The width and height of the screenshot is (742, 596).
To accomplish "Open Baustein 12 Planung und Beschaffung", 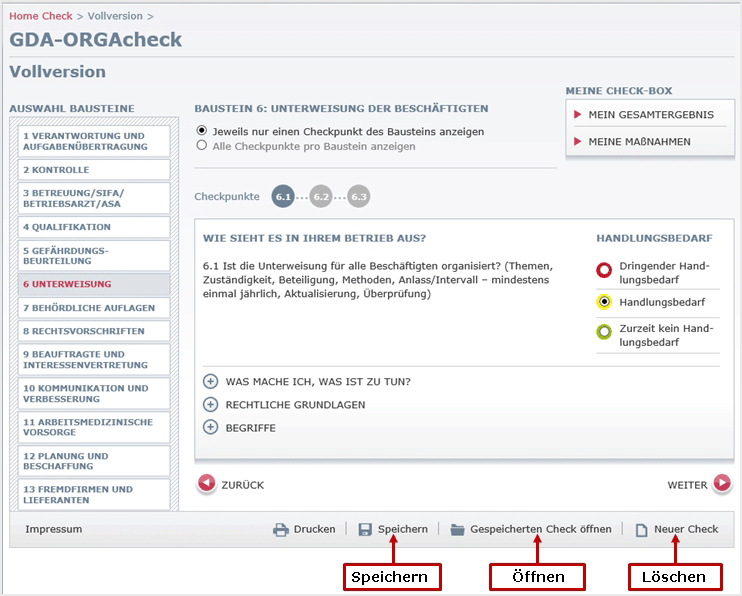I will point(94,461).
